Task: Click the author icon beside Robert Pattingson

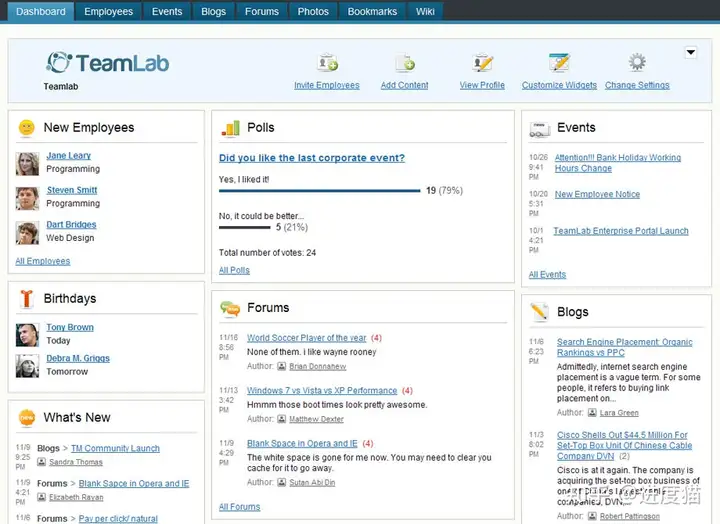Action: tap(592, 516)
